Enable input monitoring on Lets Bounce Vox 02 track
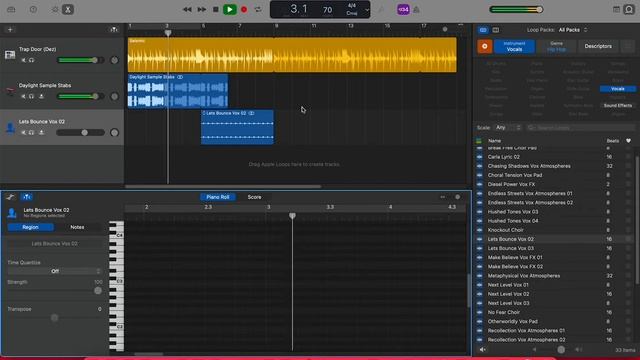This screenshot has width=640, height=360. (41, 133)
